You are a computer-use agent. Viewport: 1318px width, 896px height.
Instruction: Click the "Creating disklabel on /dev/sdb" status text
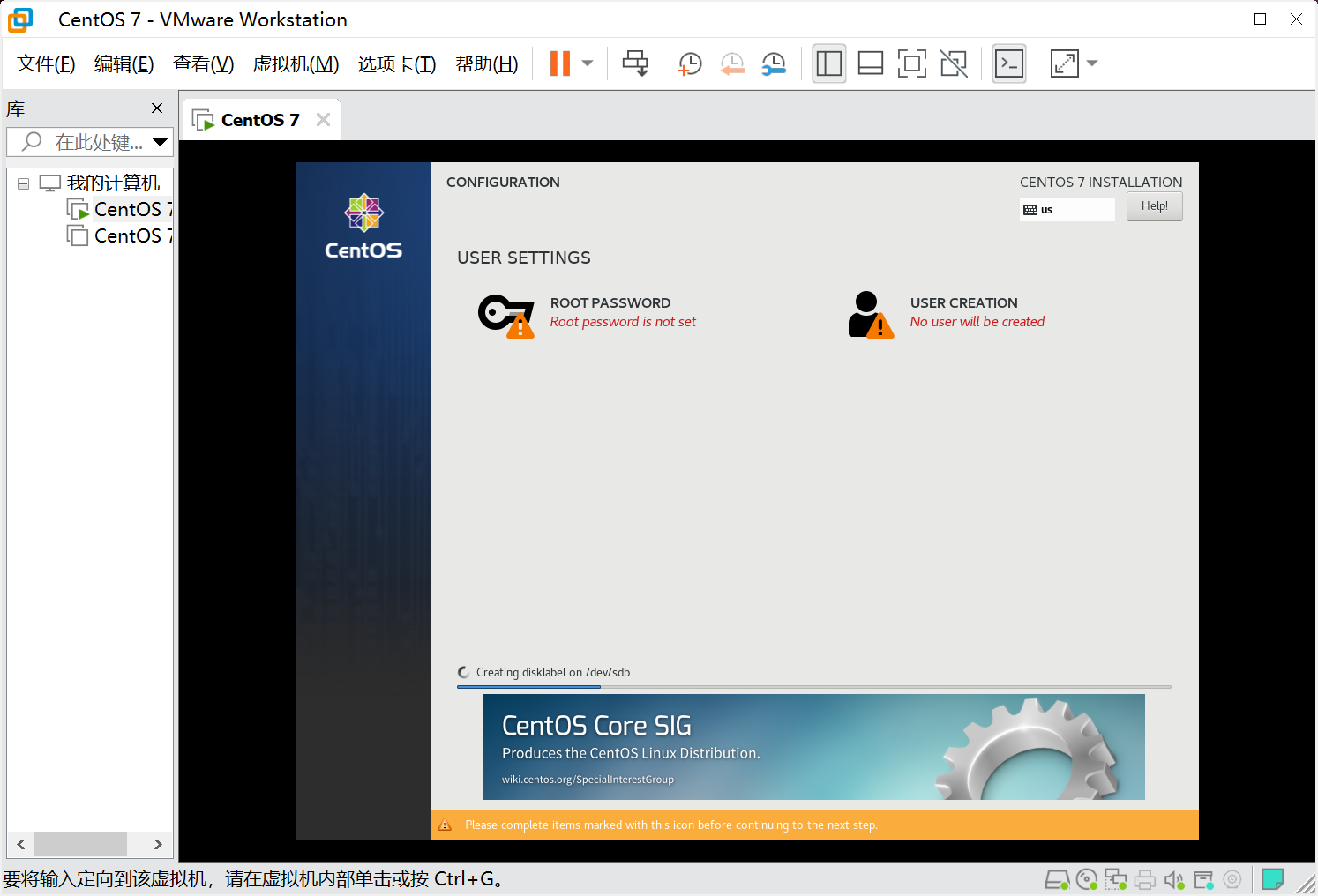click(x=553, y=673)
